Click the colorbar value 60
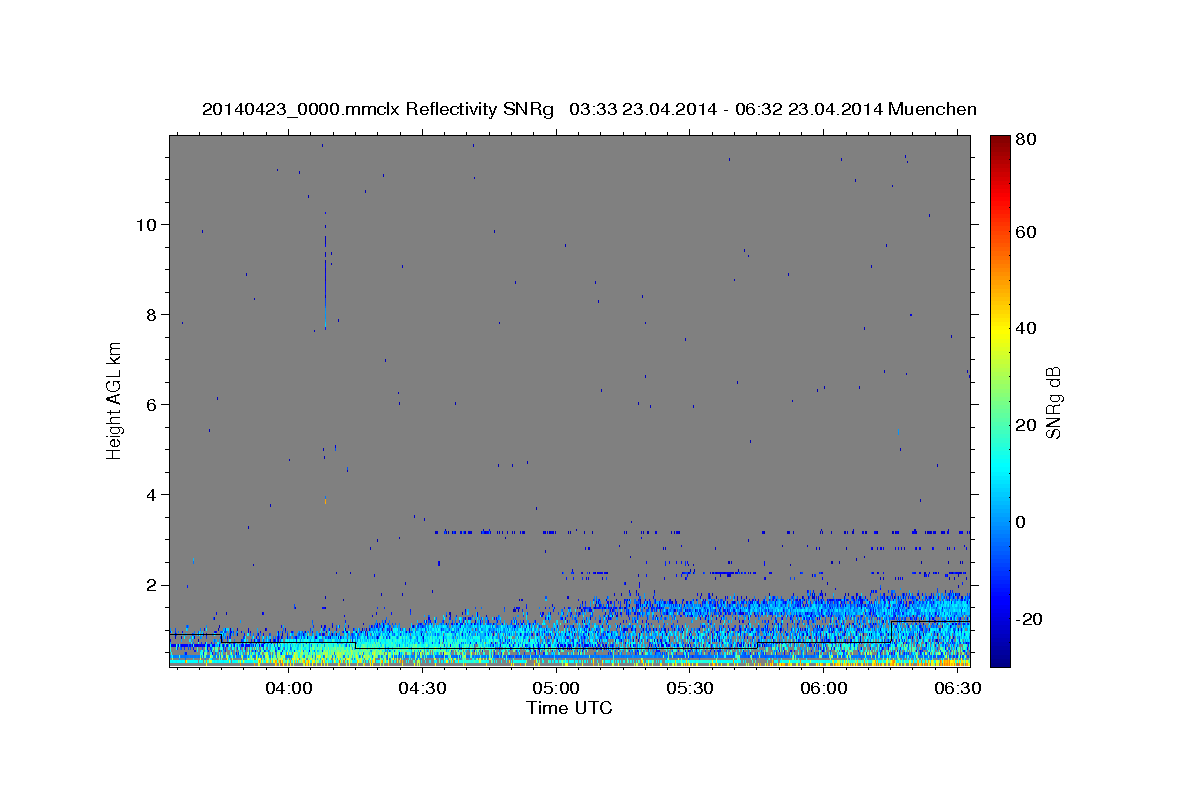1200x800 pixels. [1025, 232]
